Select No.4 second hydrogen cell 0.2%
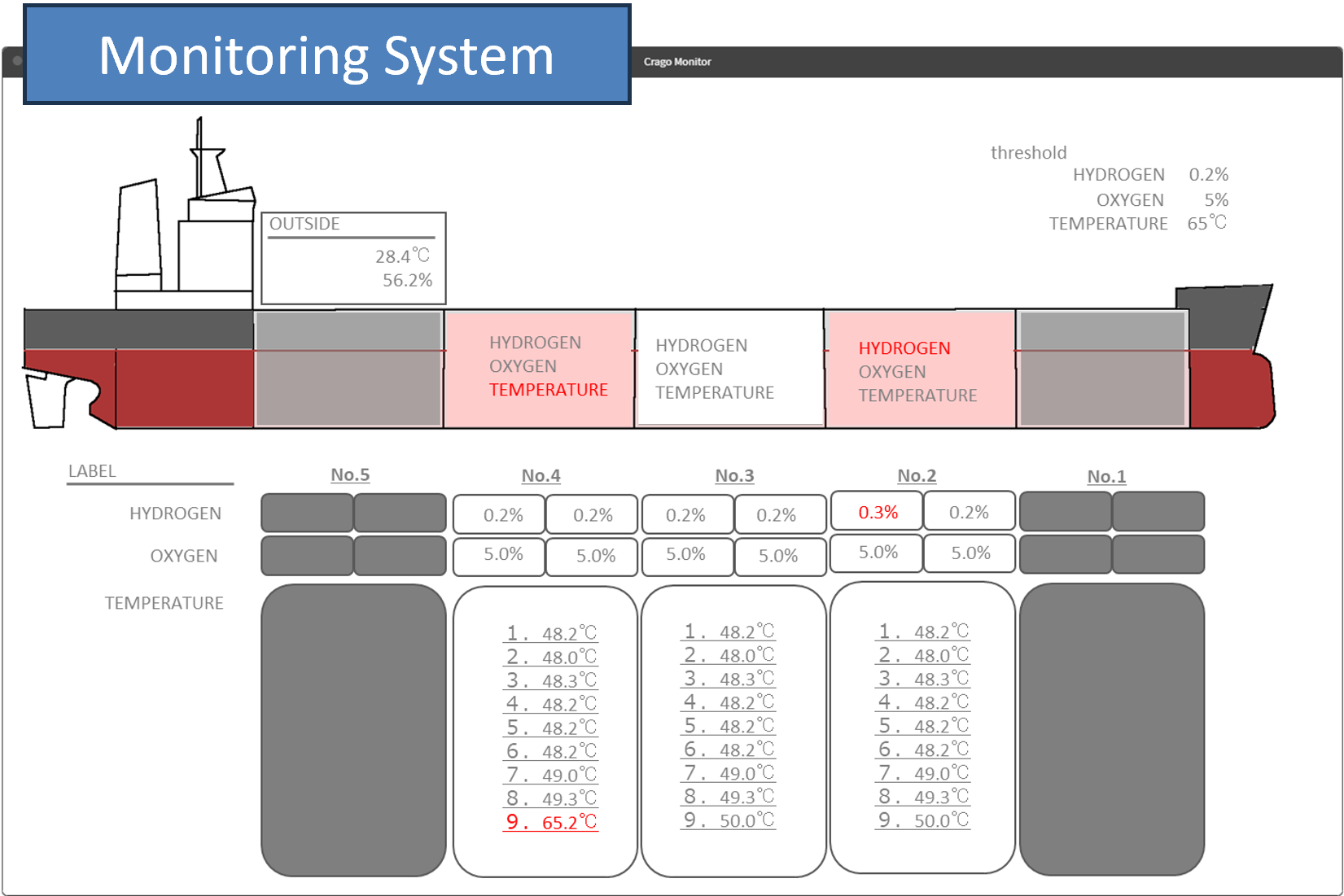 [x=592, y=515]
